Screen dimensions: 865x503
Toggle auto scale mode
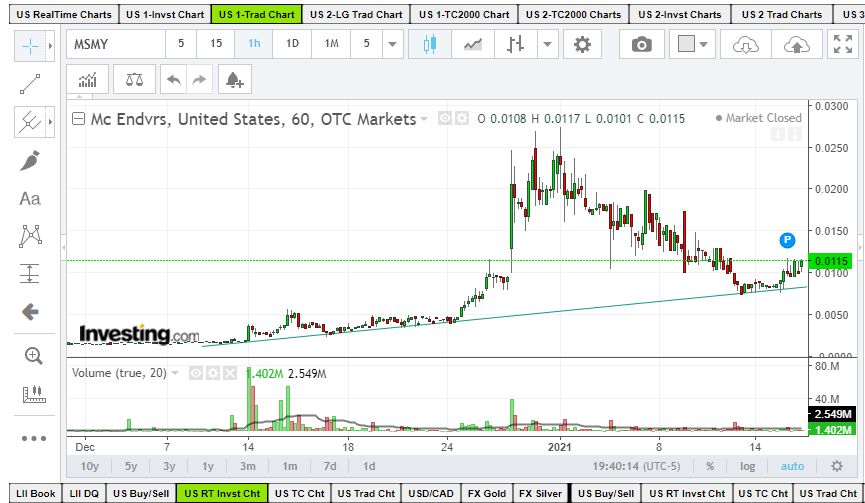[x=793, y=466]
